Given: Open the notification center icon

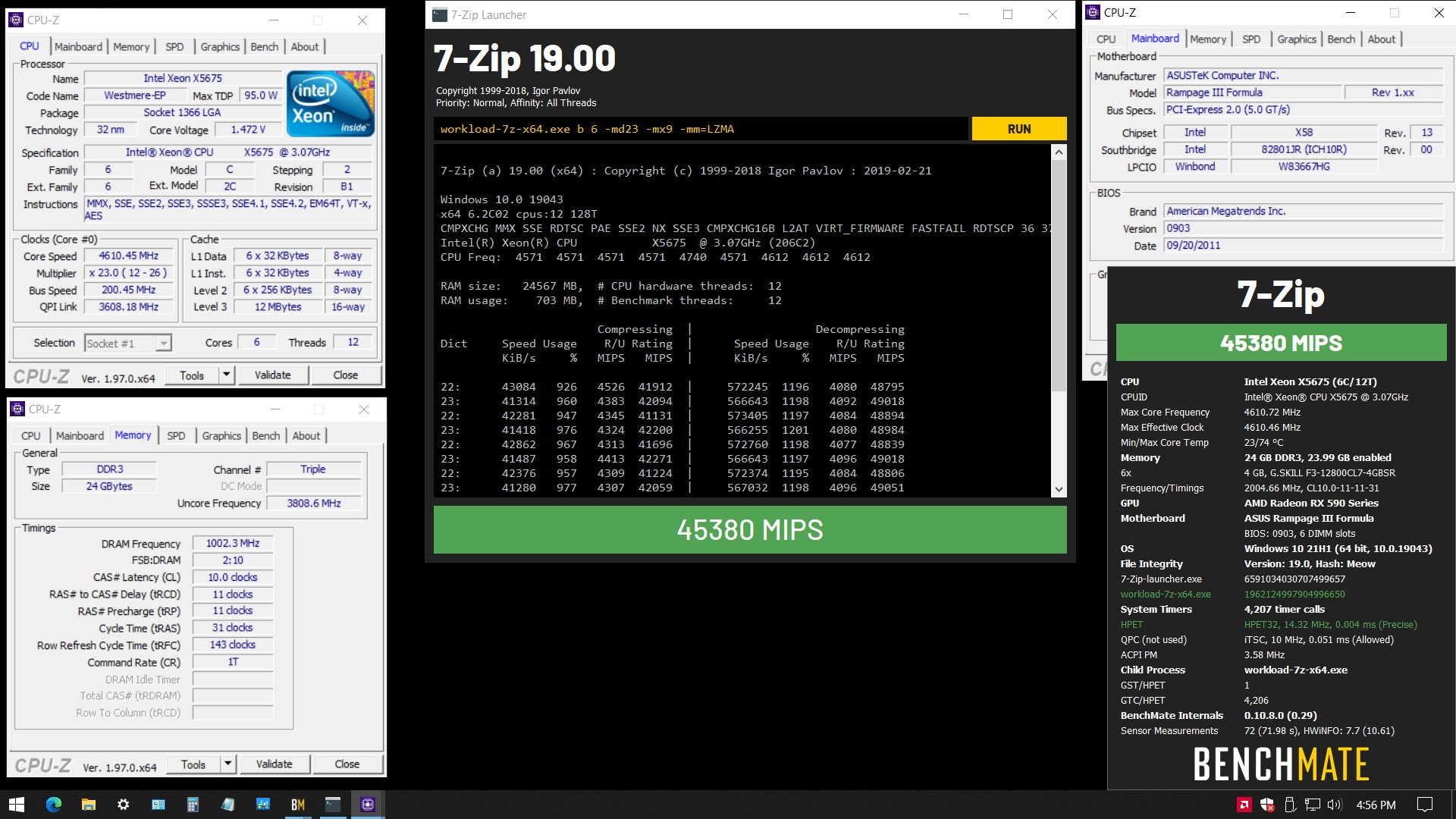Looking at the screenshot, I should pos(1425,805).
